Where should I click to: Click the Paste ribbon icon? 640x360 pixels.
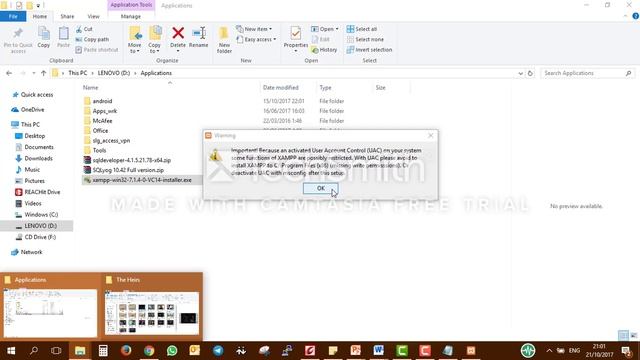(x=63, y=38)
